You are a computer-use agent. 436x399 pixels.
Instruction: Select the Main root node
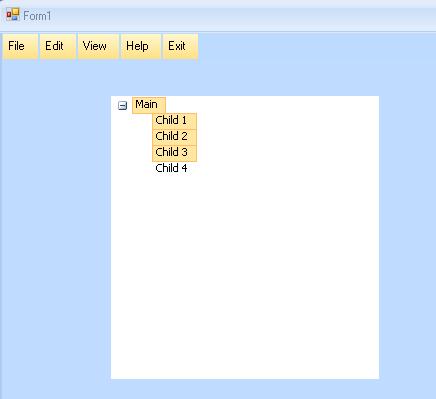(x=149, y=105)
